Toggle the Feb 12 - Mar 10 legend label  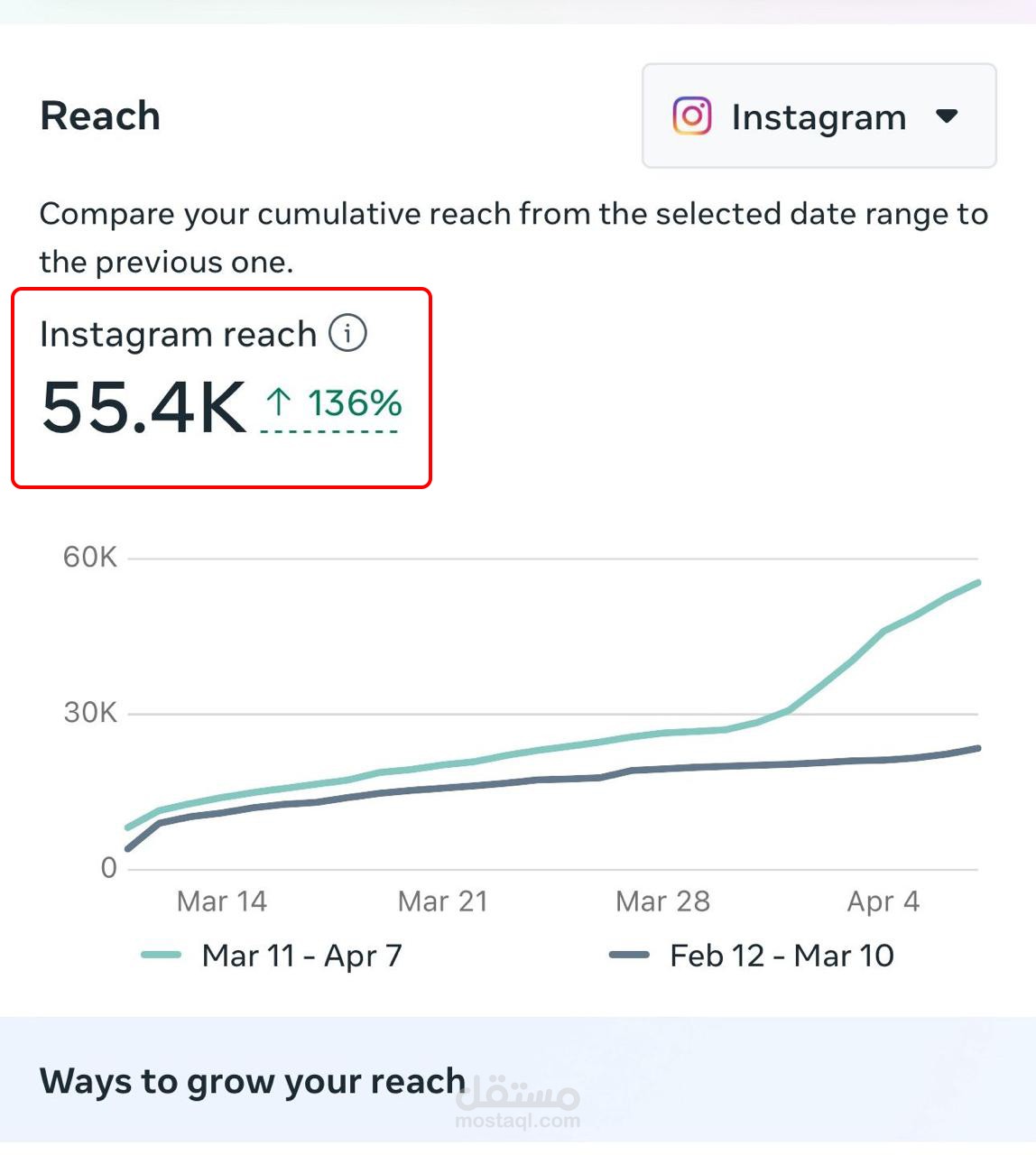[782, 955]
